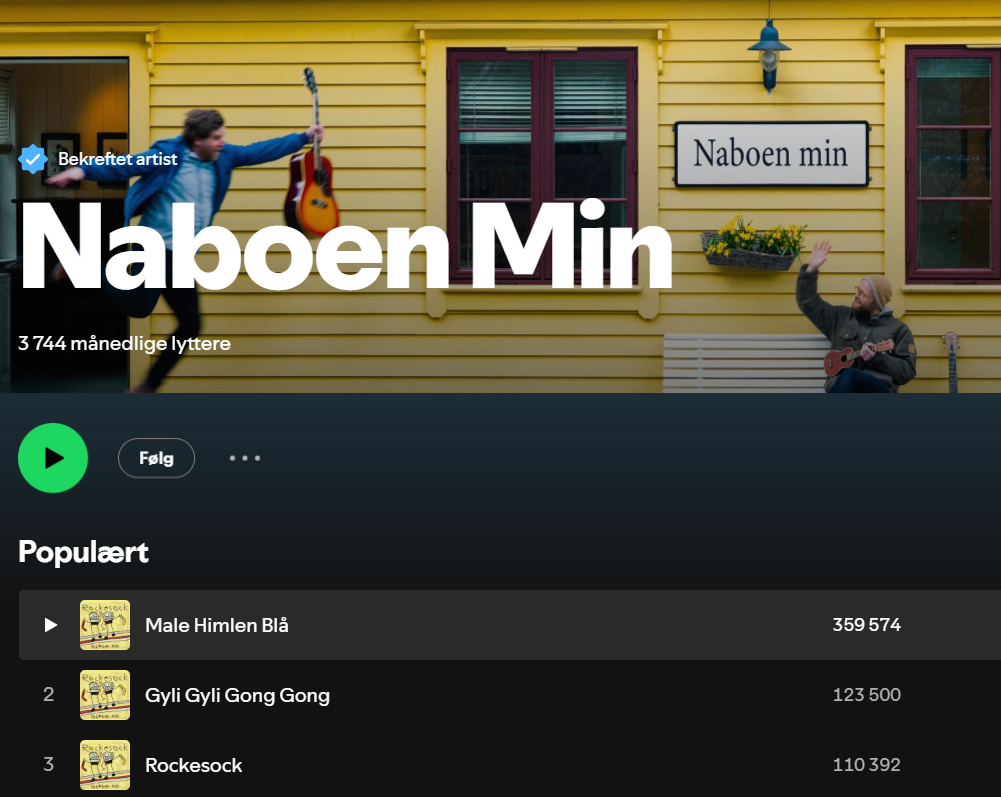Play Naboen Min with the green button
Viewport: 1001px width, 797px height.
point(53,458)
